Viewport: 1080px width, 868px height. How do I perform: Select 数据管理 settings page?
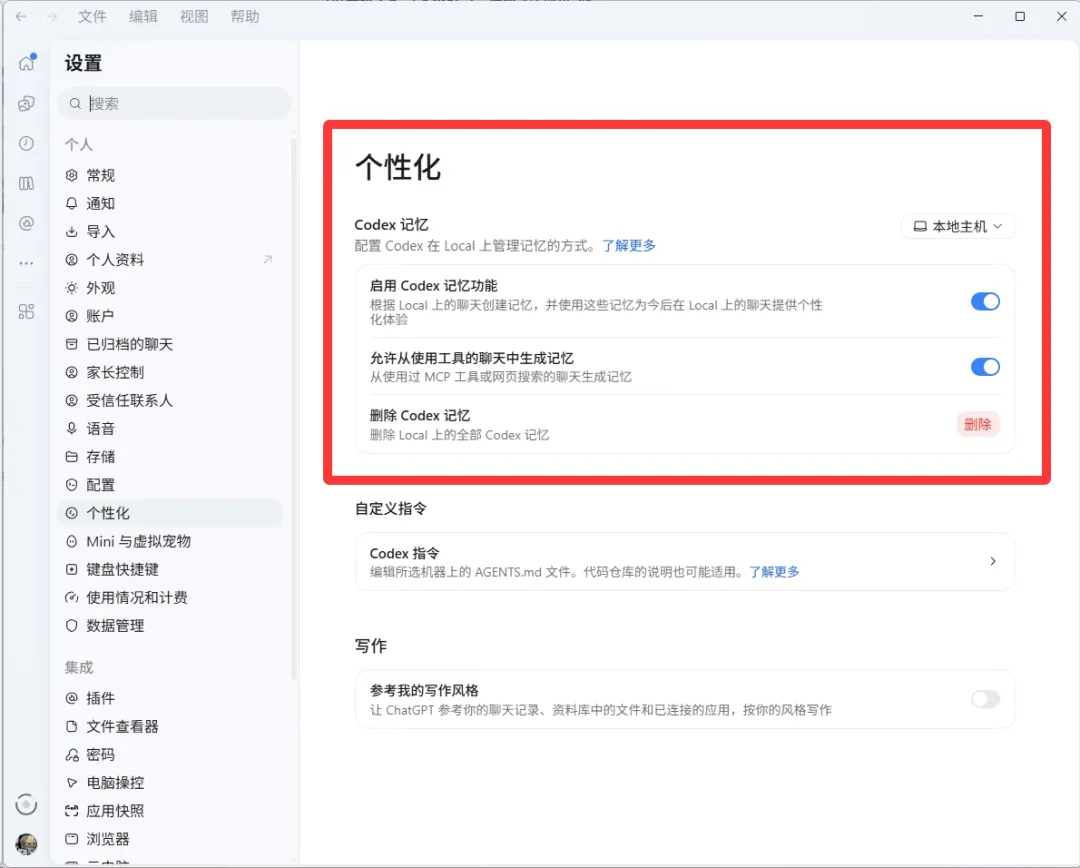pyautogui.click(x=171, y=626)
